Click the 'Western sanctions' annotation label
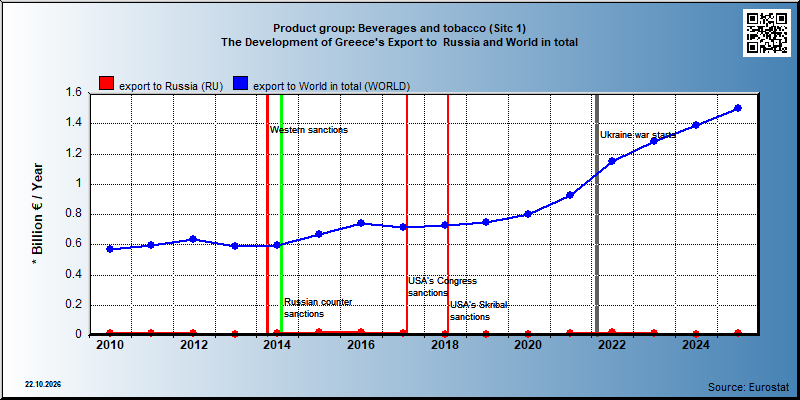This screenshot has height=400, width=800. tap(309, 130)
